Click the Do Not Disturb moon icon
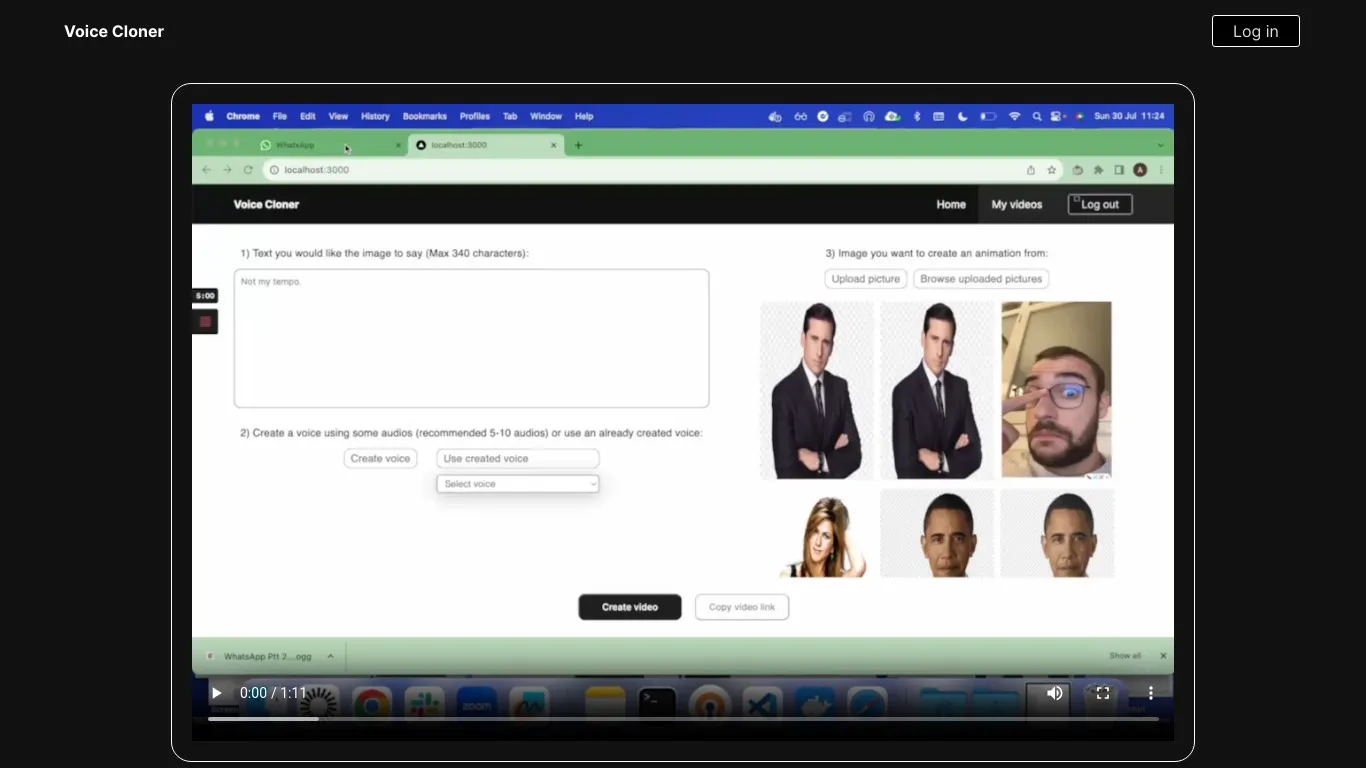 coord(963,116)
